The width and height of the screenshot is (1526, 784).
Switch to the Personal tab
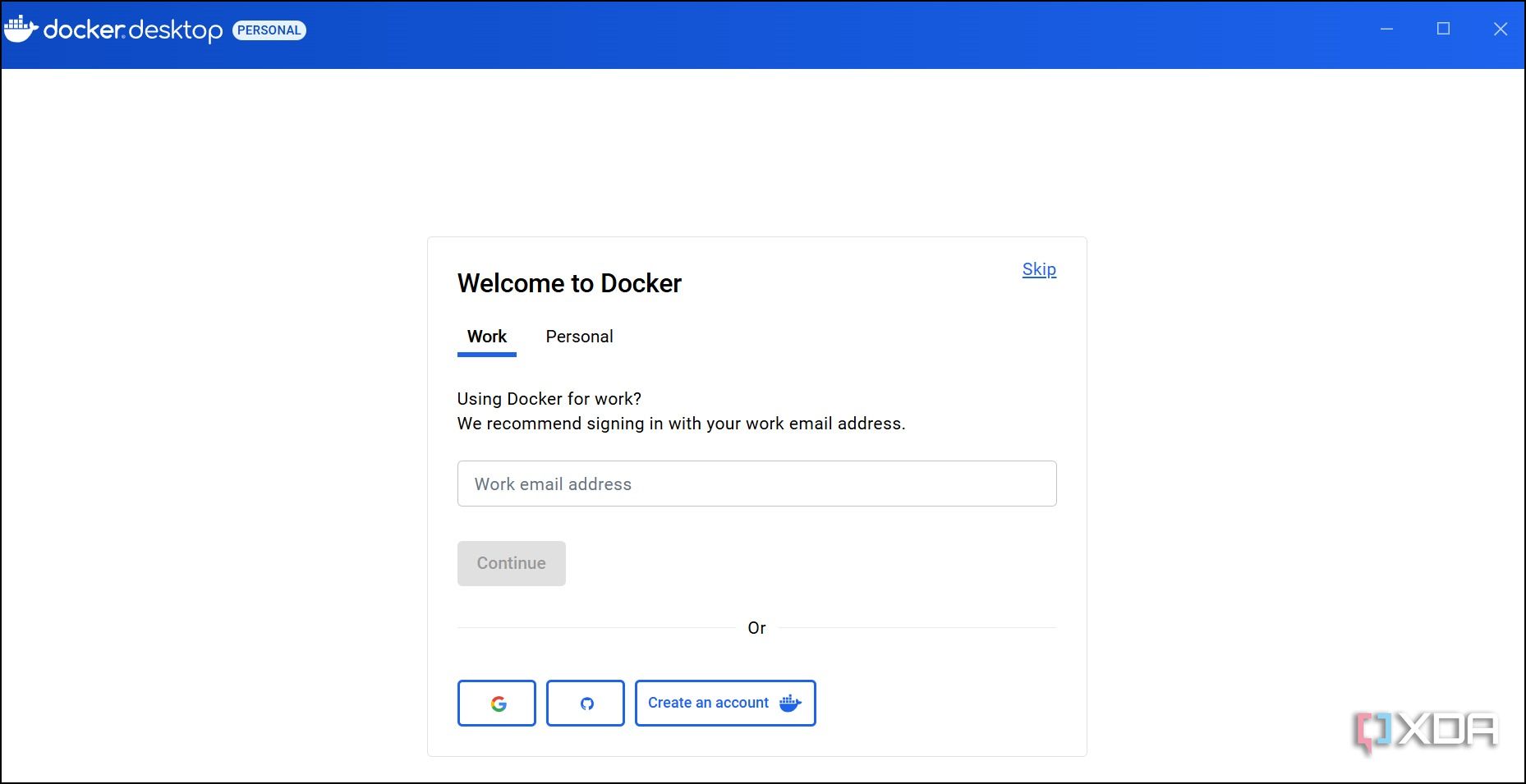(x=579, y=337)
